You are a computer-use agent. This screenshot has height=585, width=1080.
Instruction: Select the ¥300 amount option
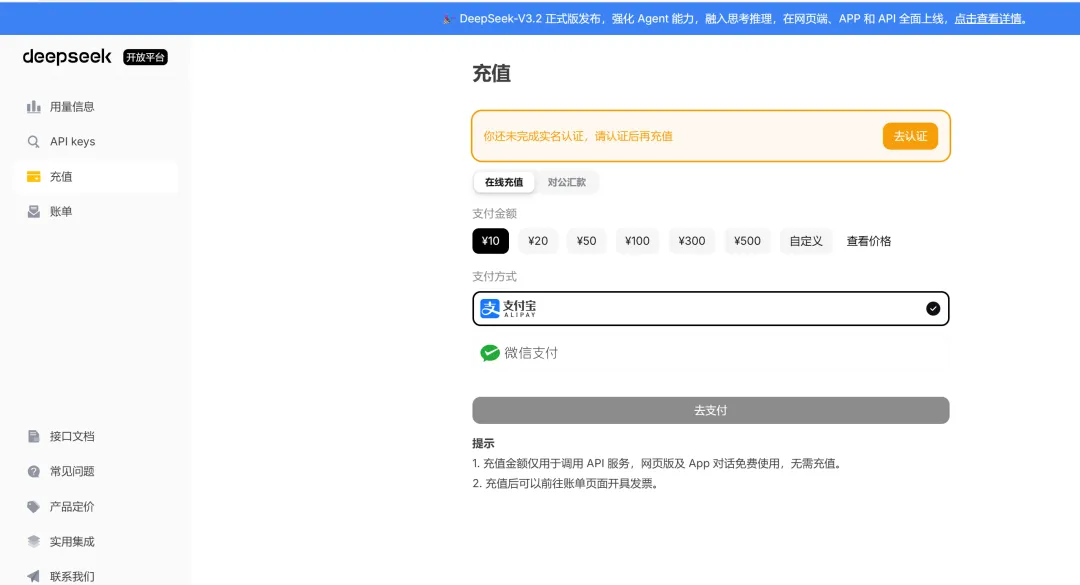(x=692, y=241)
